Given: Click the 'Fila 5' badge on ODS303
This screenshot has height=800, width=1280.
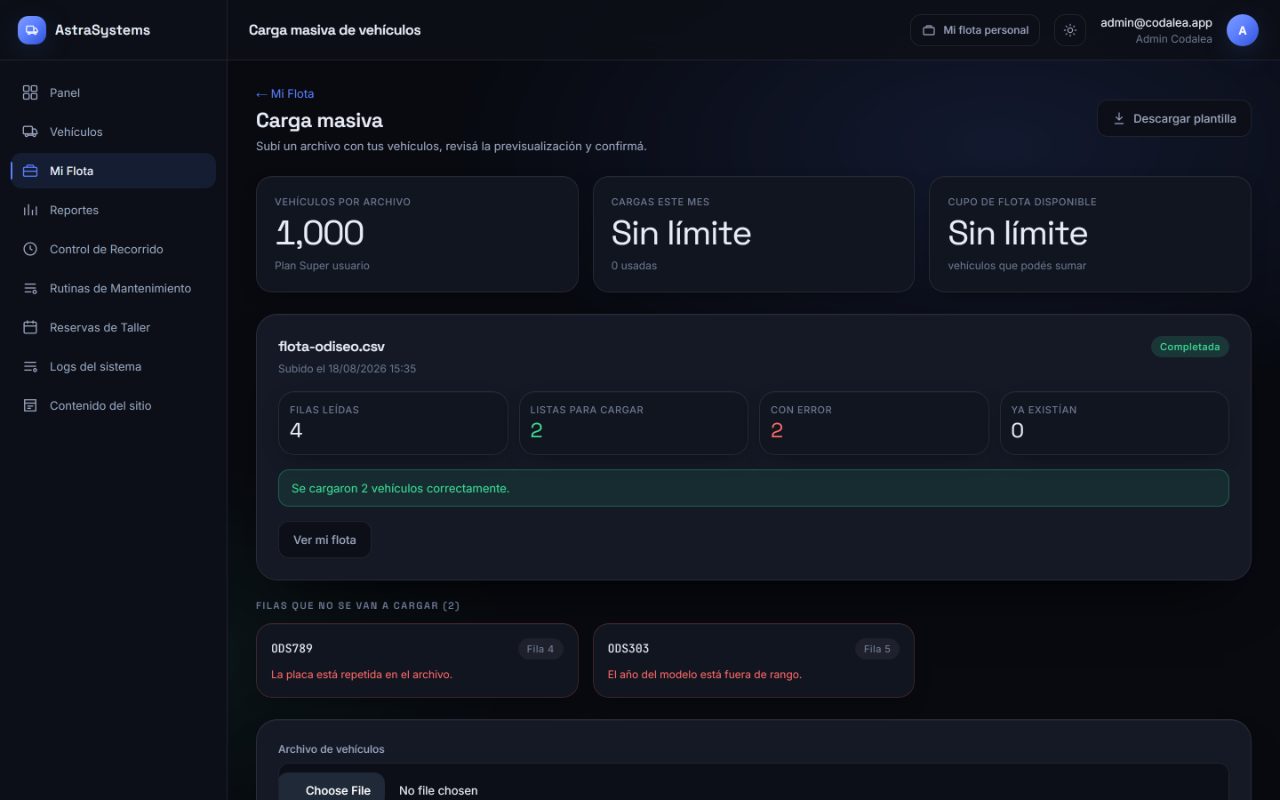Looking at the screenshot, I should click(877, 649).
